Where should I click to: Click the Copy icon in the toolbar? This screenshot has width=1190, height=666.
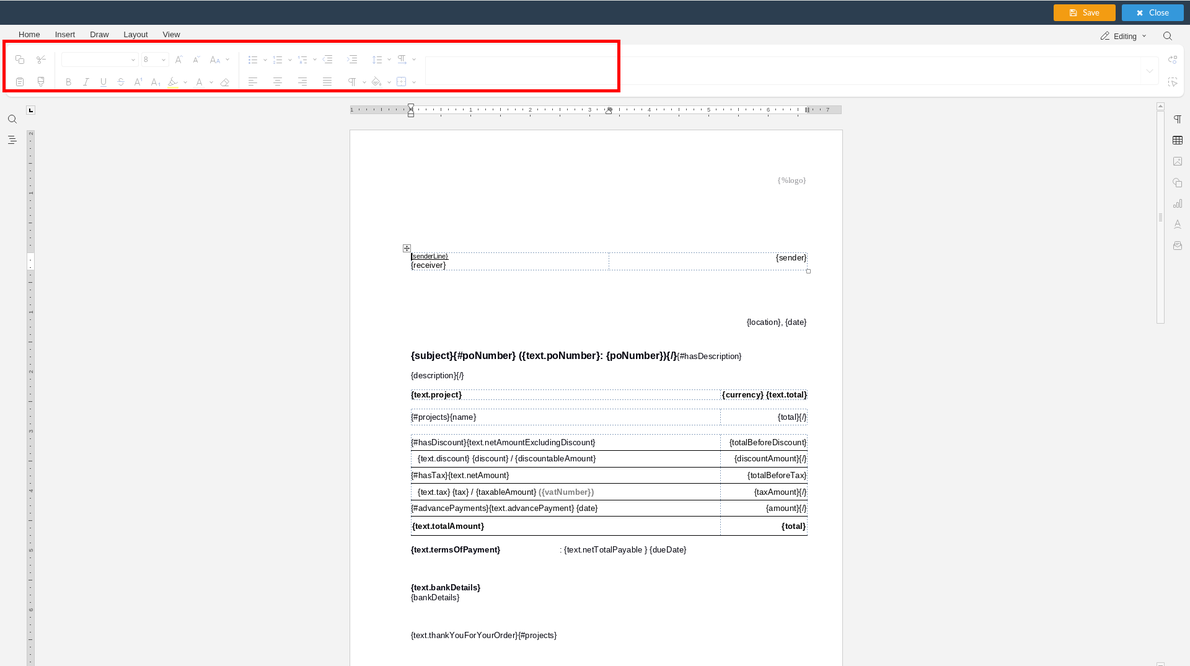(20, 59)
